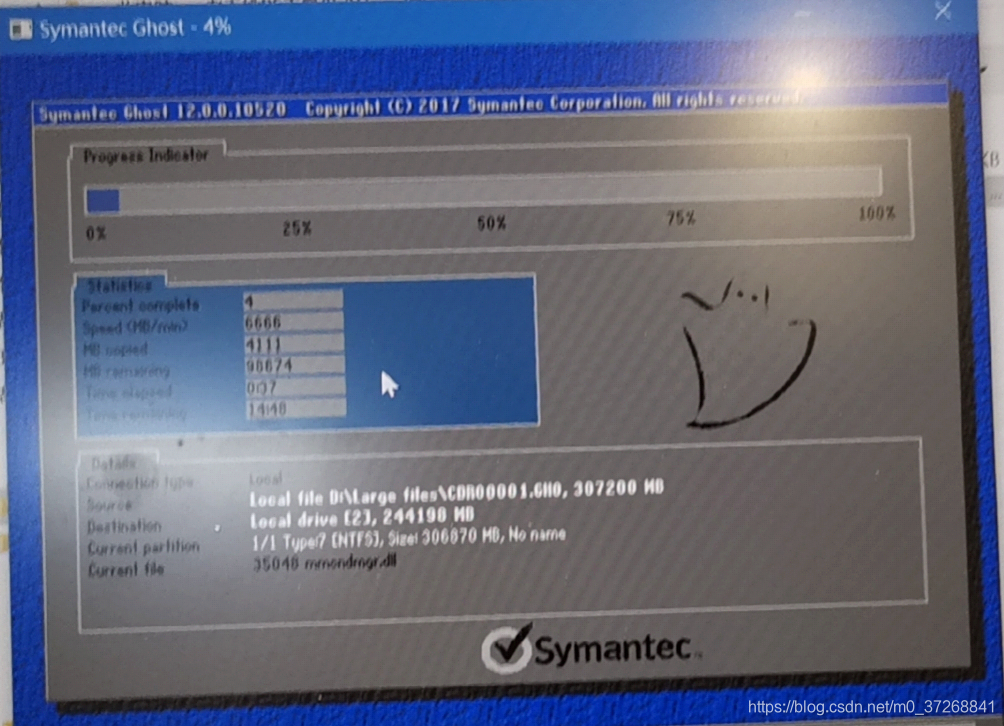Click the Local drive [2] destination text

[x=362, y=518]
